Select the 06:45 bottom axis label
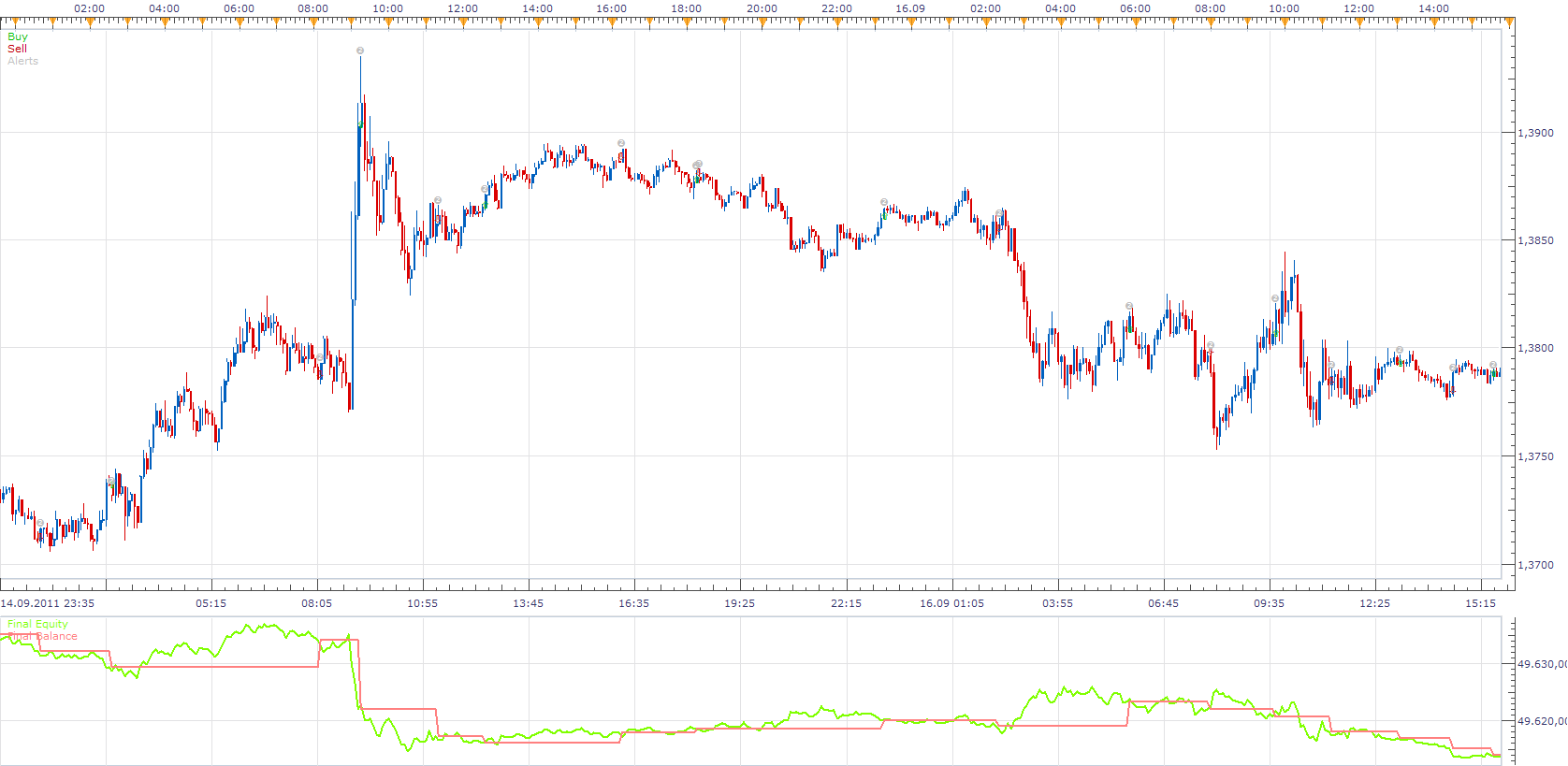 click(1163, 603)
